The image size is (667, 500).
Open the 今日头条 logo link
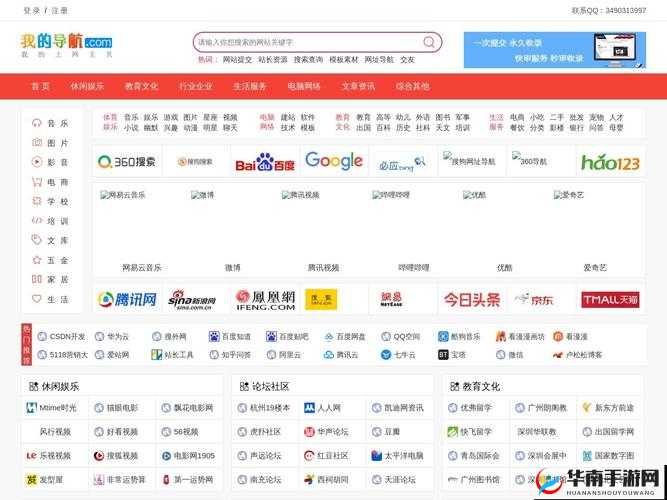point(472,300)
